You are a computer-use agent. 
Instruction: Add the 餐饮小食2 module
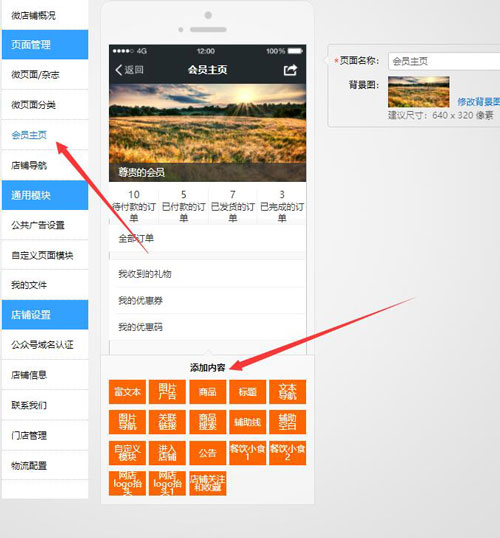(288, 453)
